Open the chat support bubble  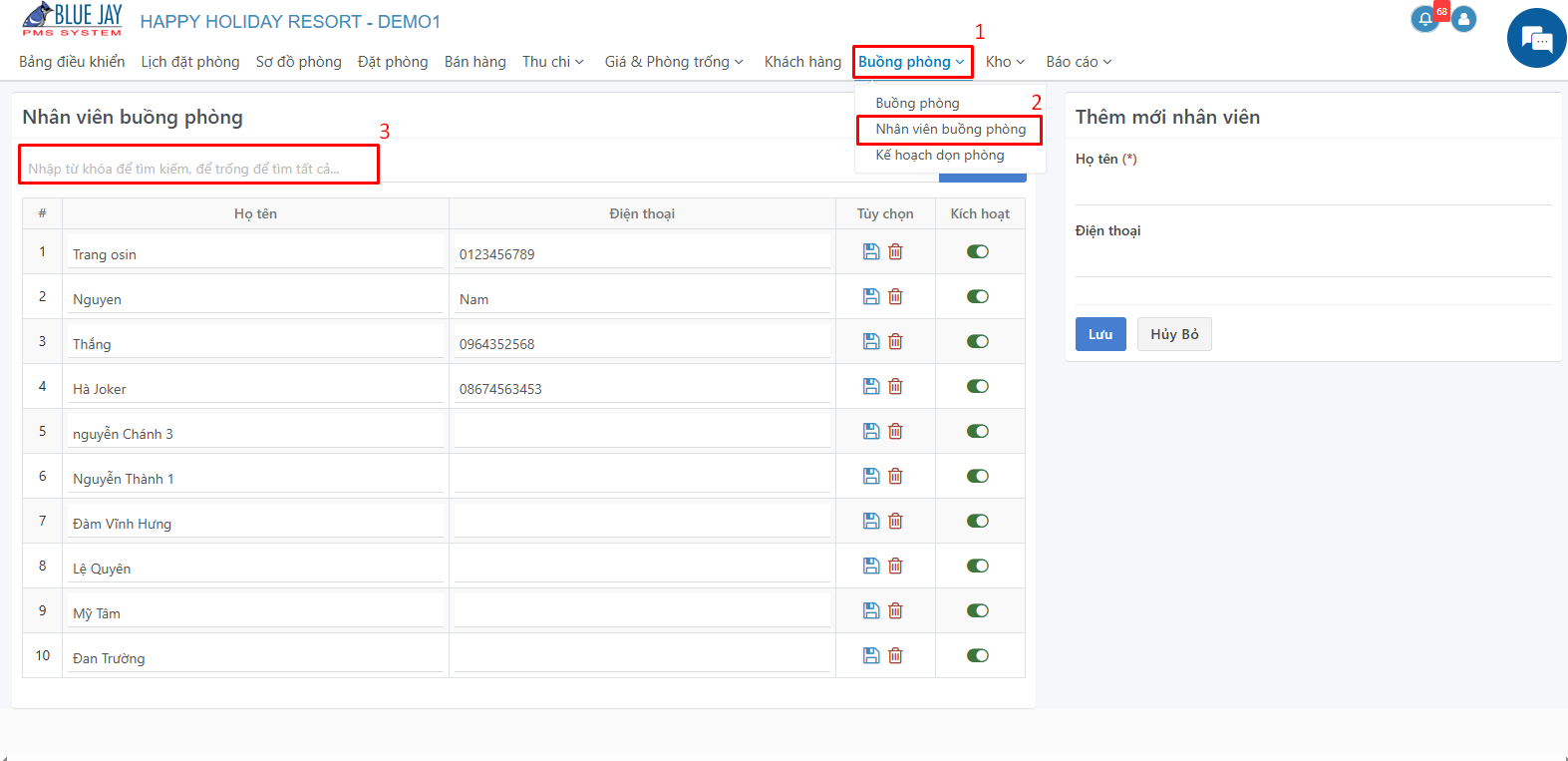click(1536, 38)
